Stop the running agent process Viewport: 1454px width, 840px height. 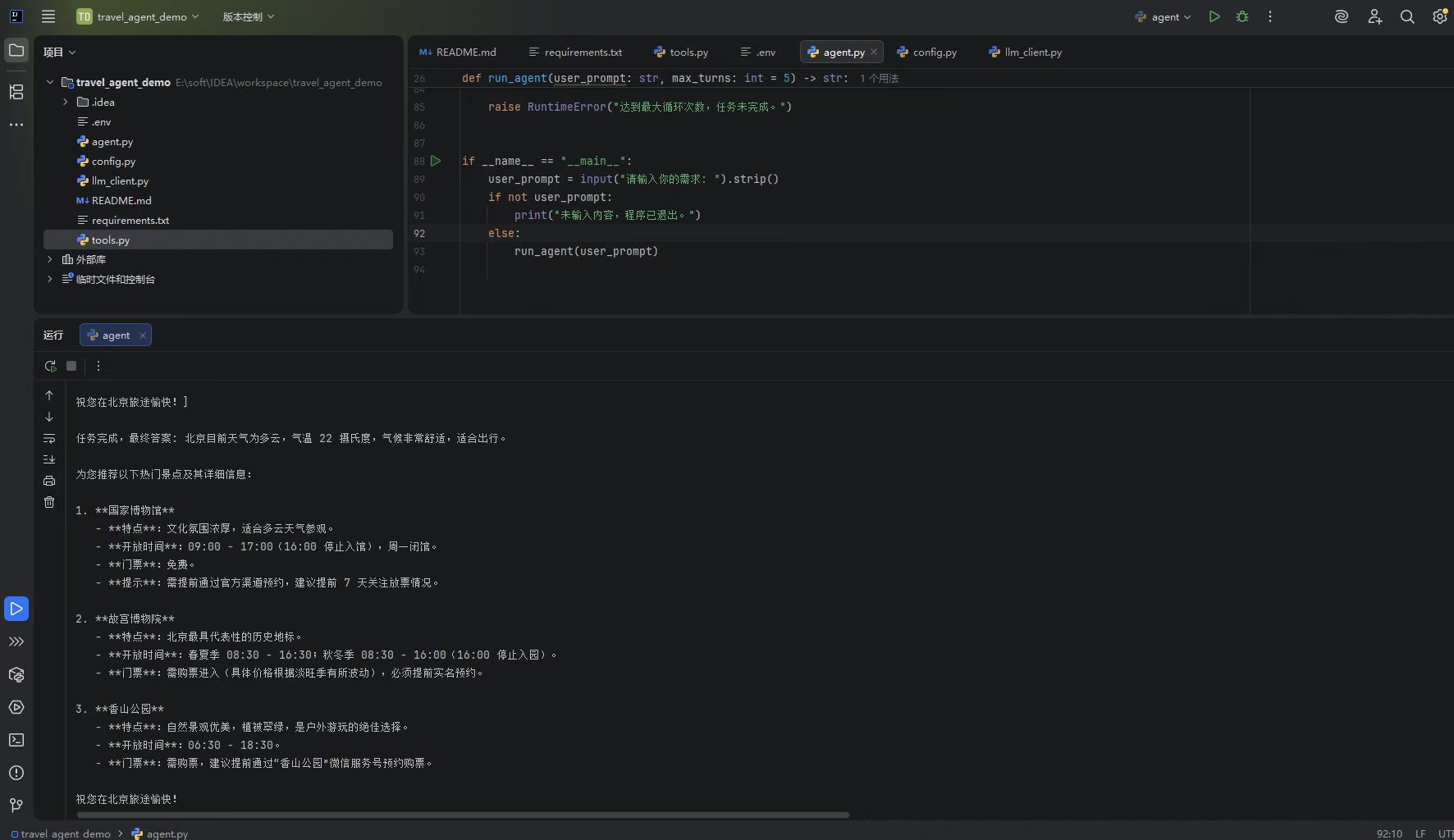point(71,366)
